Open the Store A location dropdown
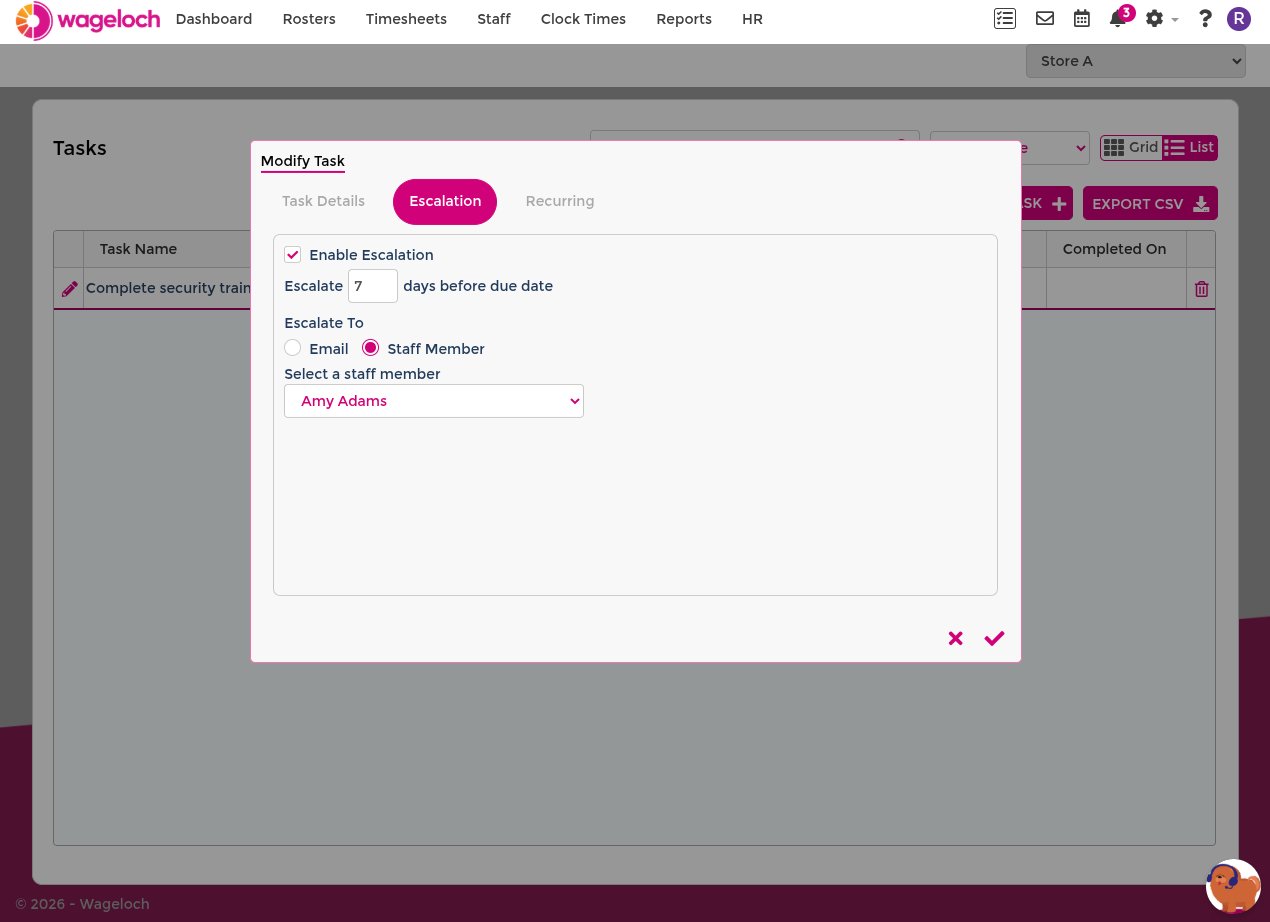The image size is (1270, 922). click(1136, 61)
